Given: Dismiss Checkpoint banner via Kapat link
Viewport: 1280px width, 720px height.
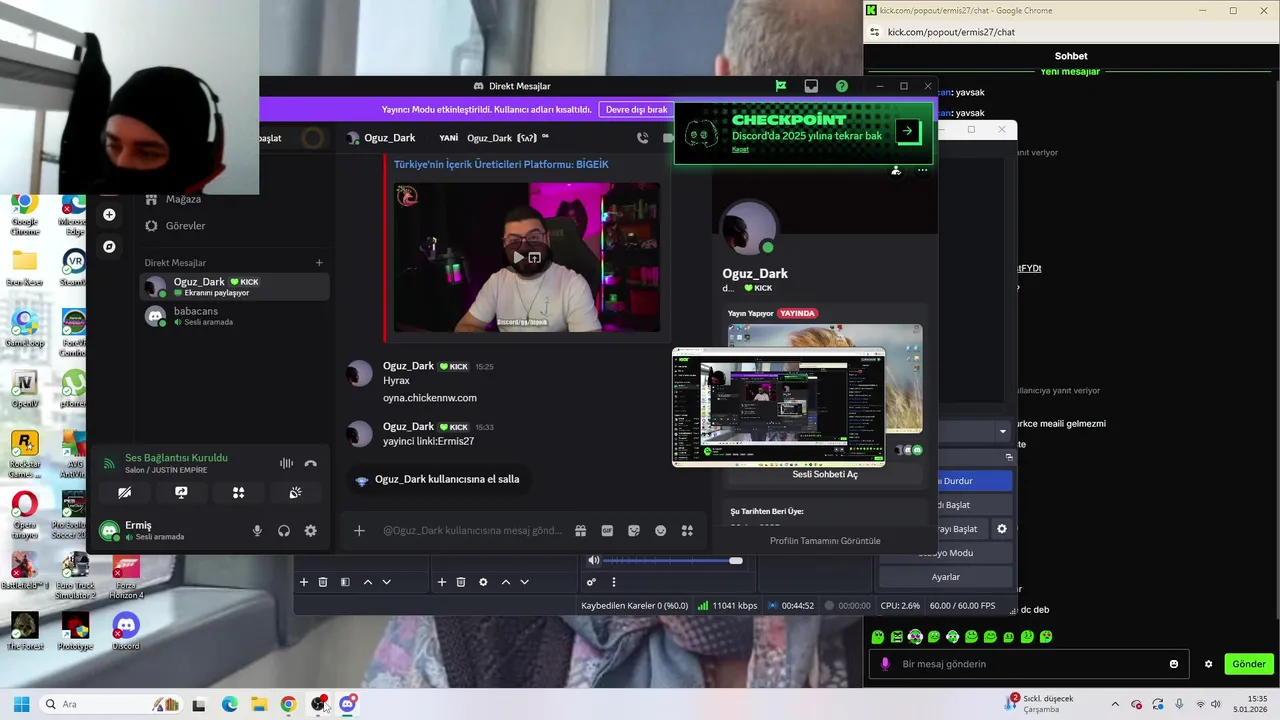Looking at the screenshot, I should [740, 149].
